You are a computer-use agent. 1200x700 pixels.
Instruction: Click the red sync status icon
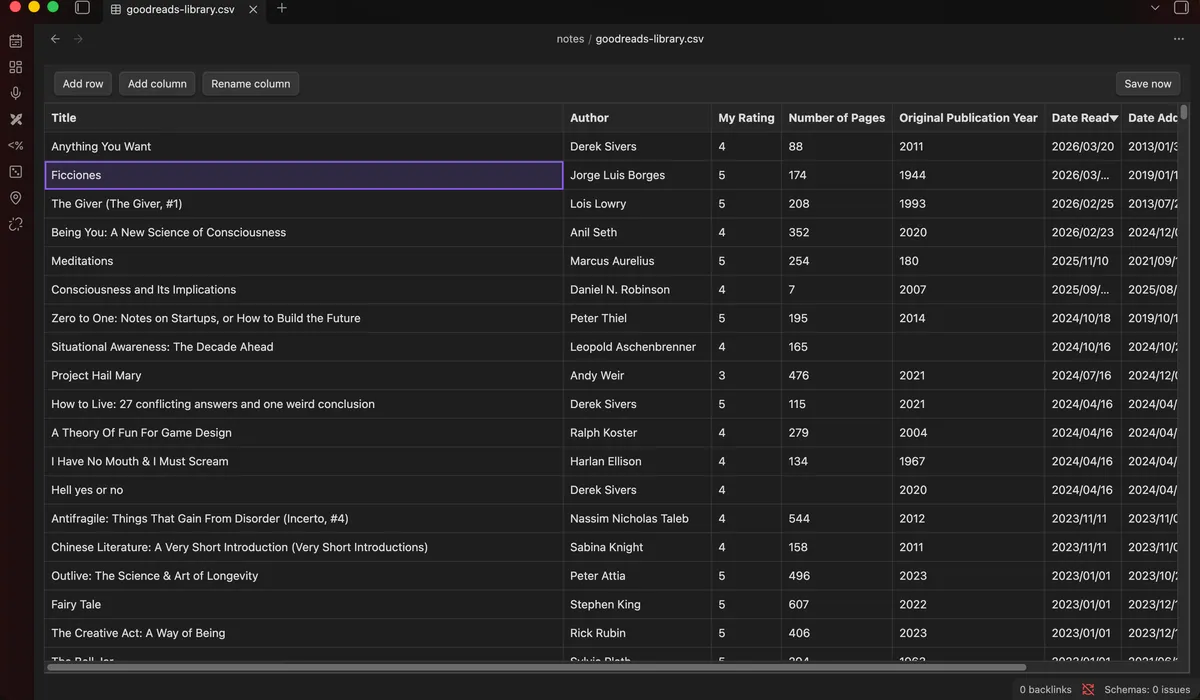point(1088,689)
